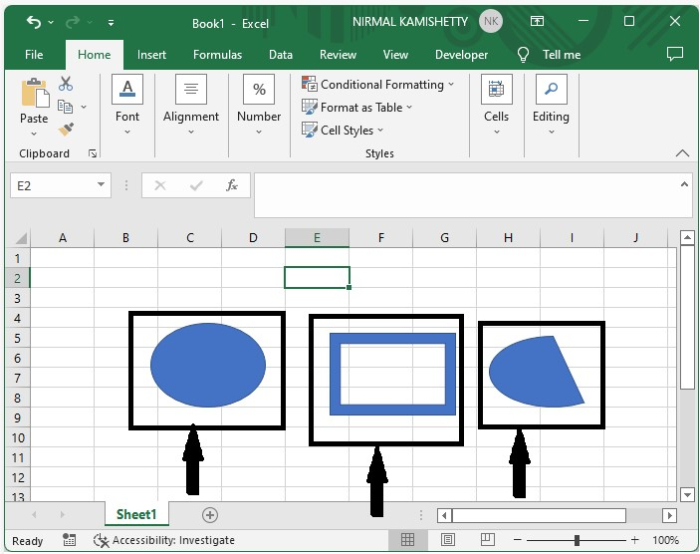The image size is (700, 554).
Task: Select the blue chord shape
Action: point(536,372)
